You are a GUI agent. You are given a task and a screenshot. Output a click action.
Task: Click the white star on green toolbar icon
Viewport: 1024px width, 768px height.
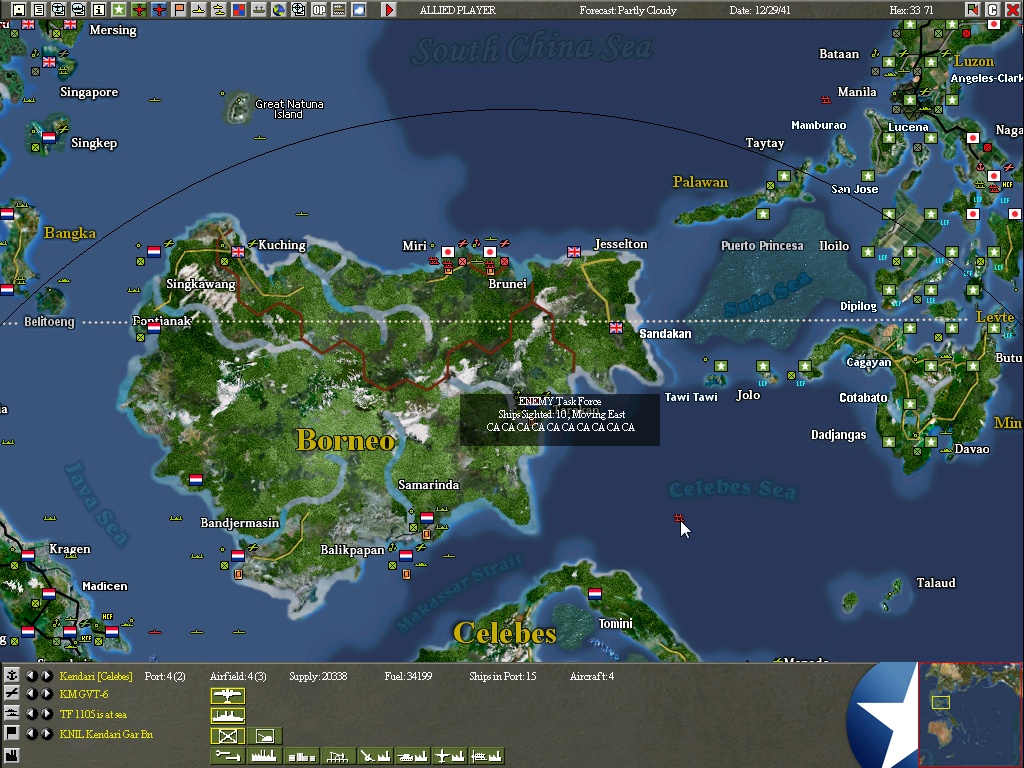pos(119,10)
